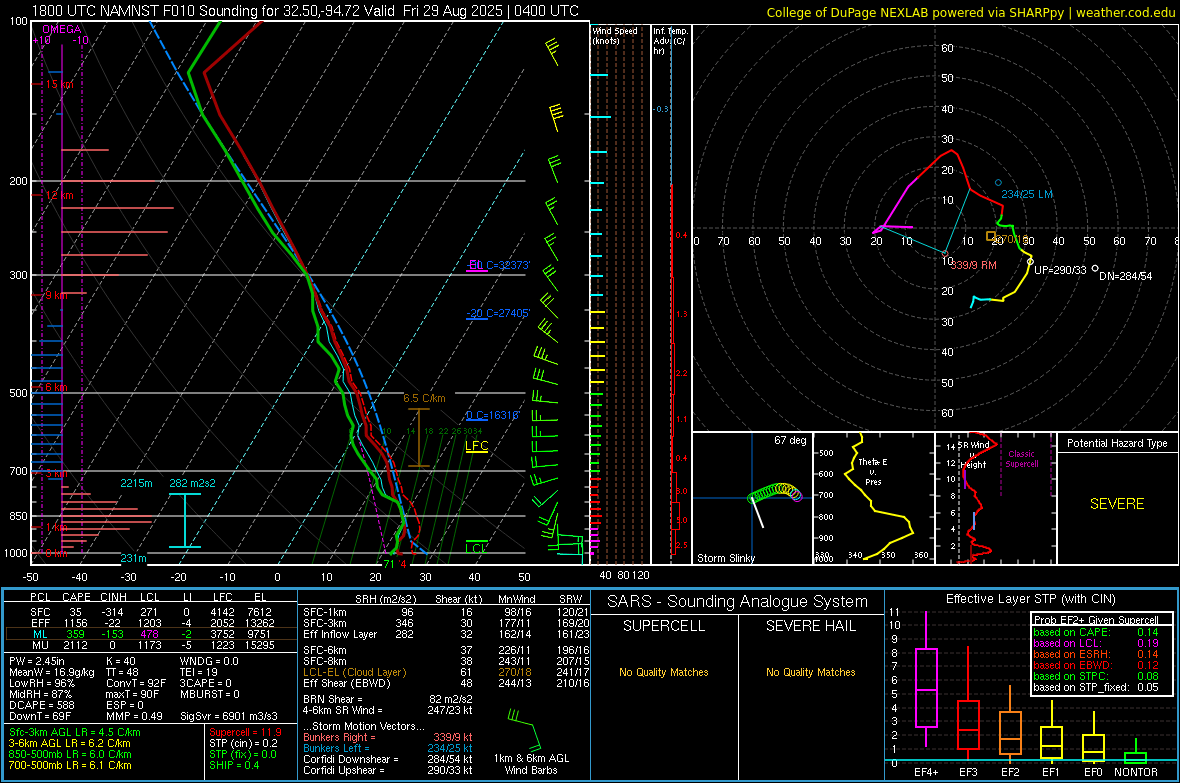Click the 'SFC-1km' SRH row label

(325, 613)
